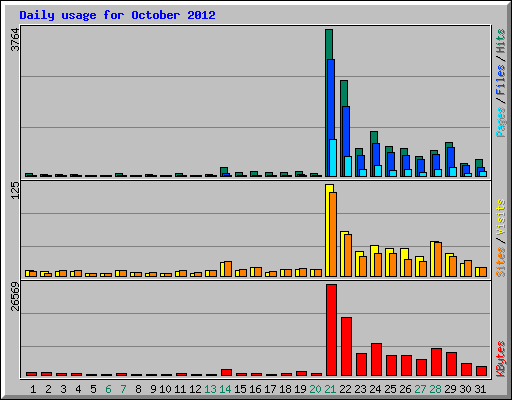Click green weekend day label 27

[420, 389]
